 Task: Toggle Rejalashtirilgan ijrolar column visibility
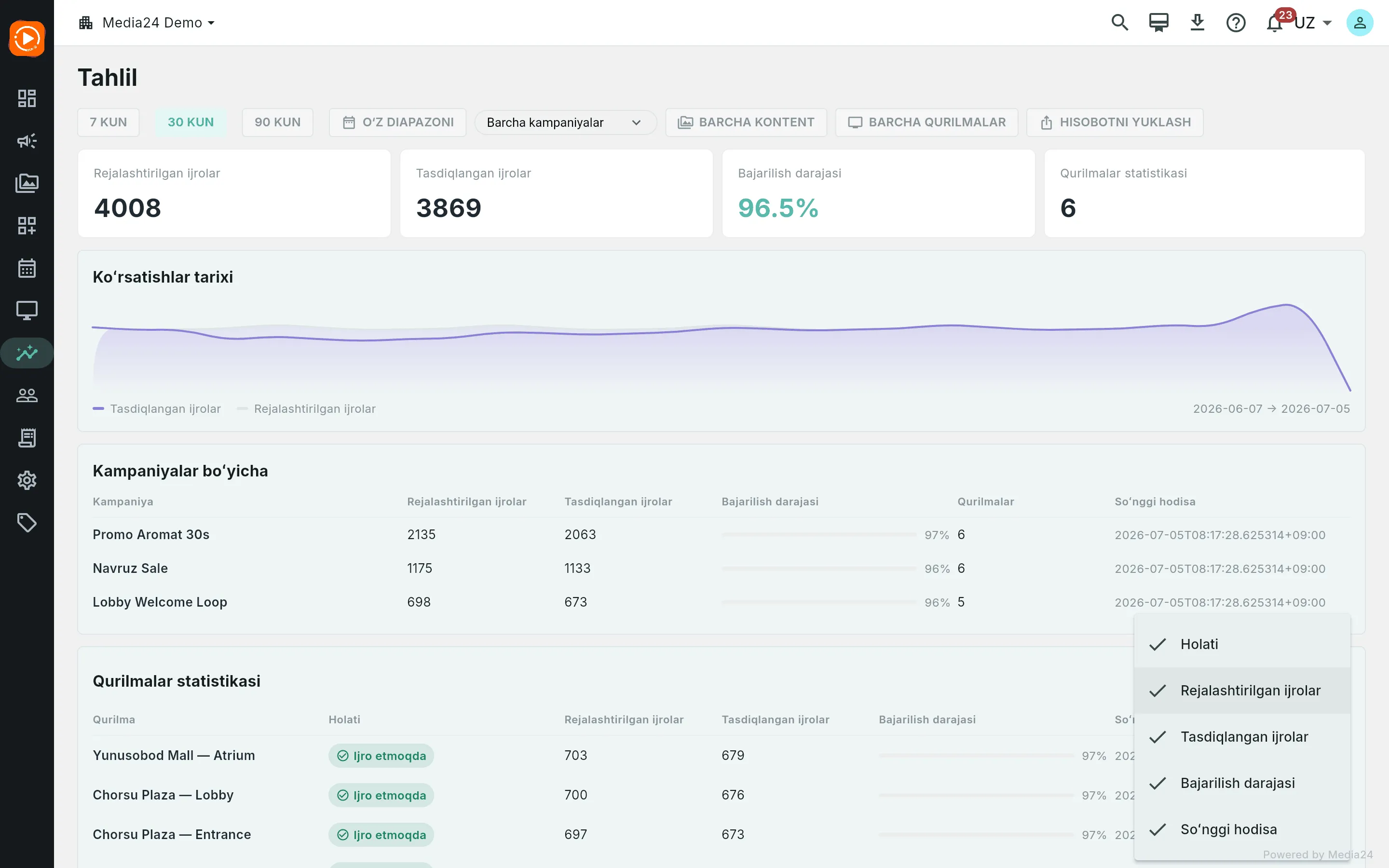pyautogui.click(x=1242, y=691)
